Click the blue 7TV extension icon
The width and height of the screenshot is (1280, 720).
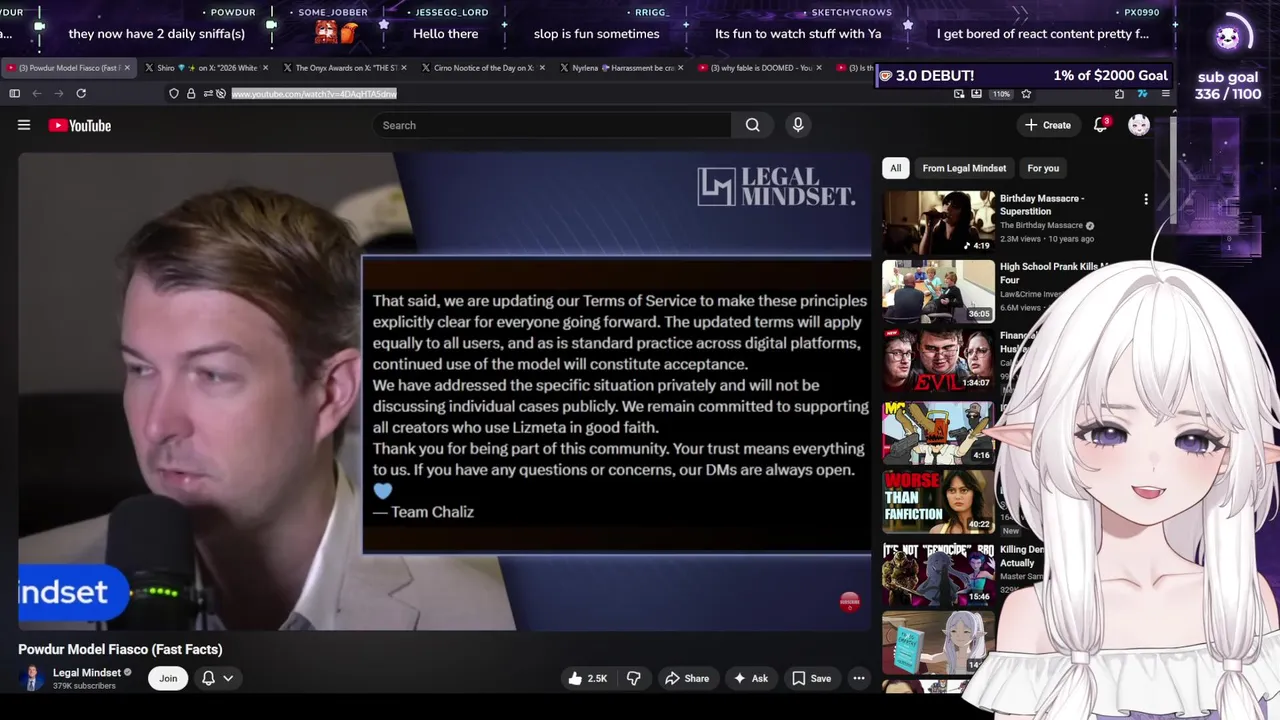1142,93
